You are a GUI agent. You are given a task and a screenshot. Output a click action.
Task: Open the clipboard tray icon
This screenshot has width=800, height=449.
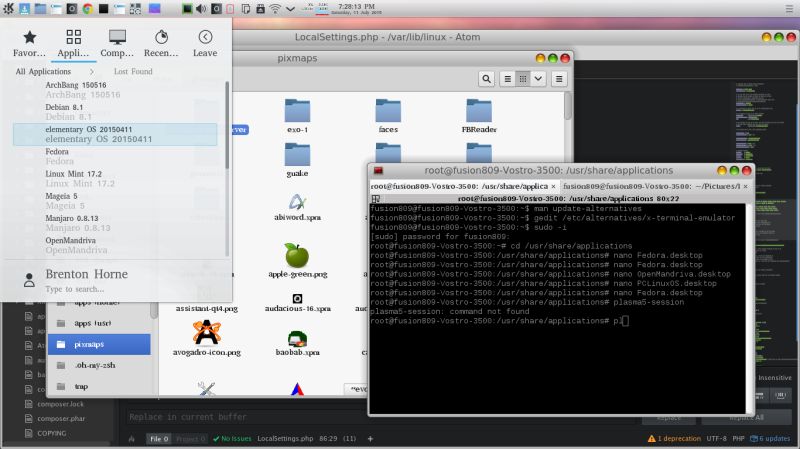[x=245, y=9]
